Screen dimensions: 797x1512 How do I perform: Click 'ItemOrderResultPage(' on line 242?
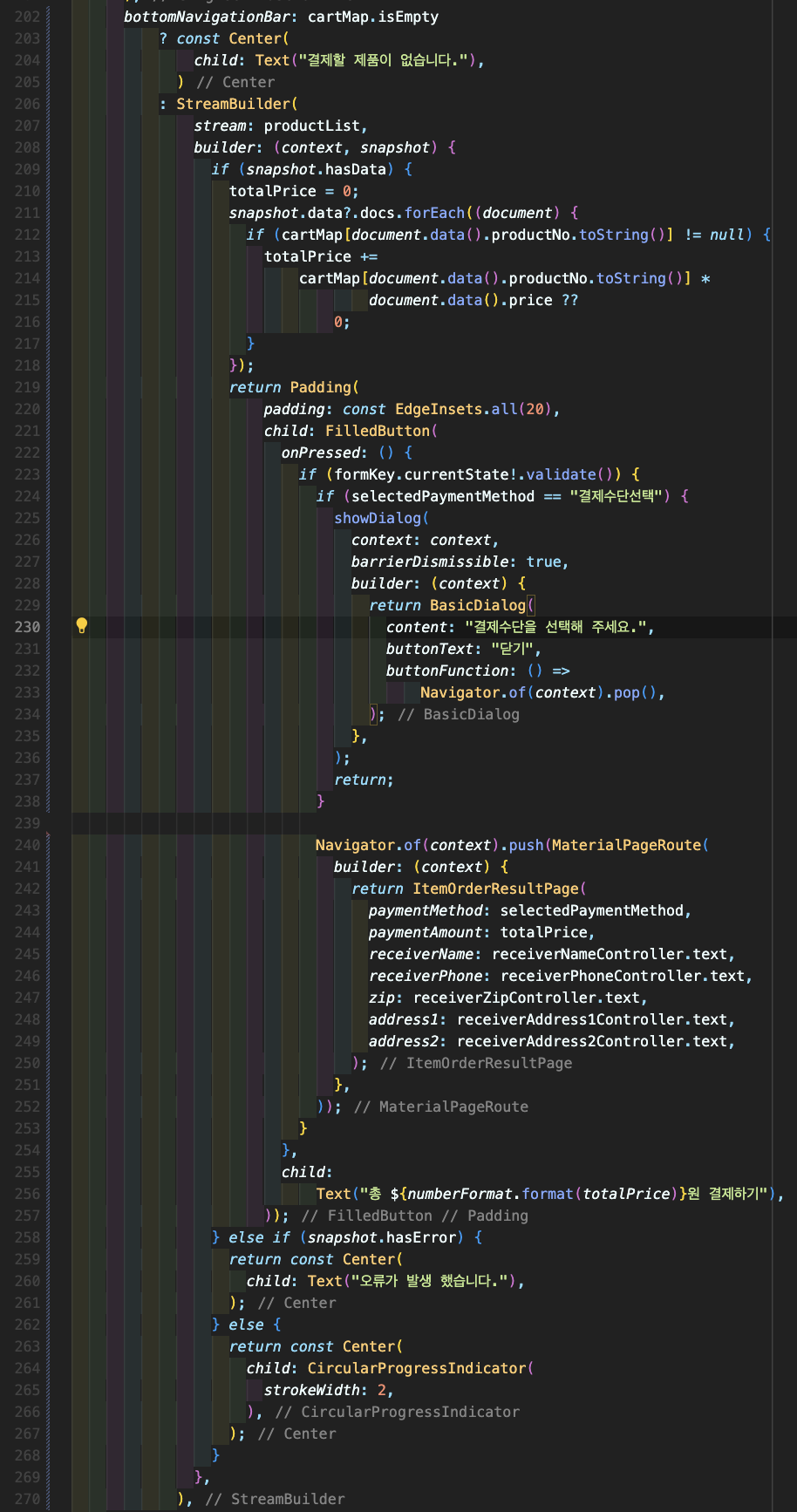coord(500,889)
